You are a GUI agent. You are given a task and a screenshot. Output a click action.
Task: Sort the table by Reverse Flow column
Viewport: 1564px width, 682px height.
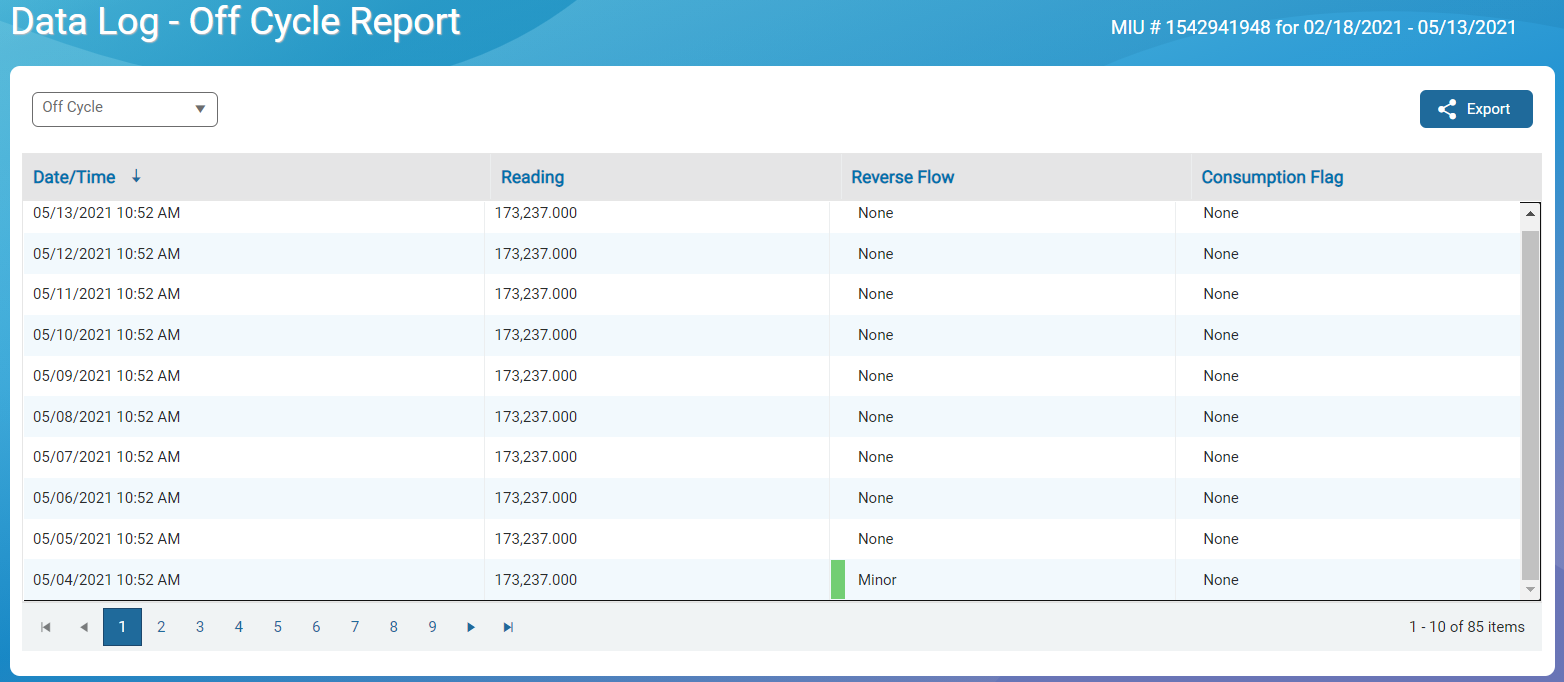[x=902, y=176]
